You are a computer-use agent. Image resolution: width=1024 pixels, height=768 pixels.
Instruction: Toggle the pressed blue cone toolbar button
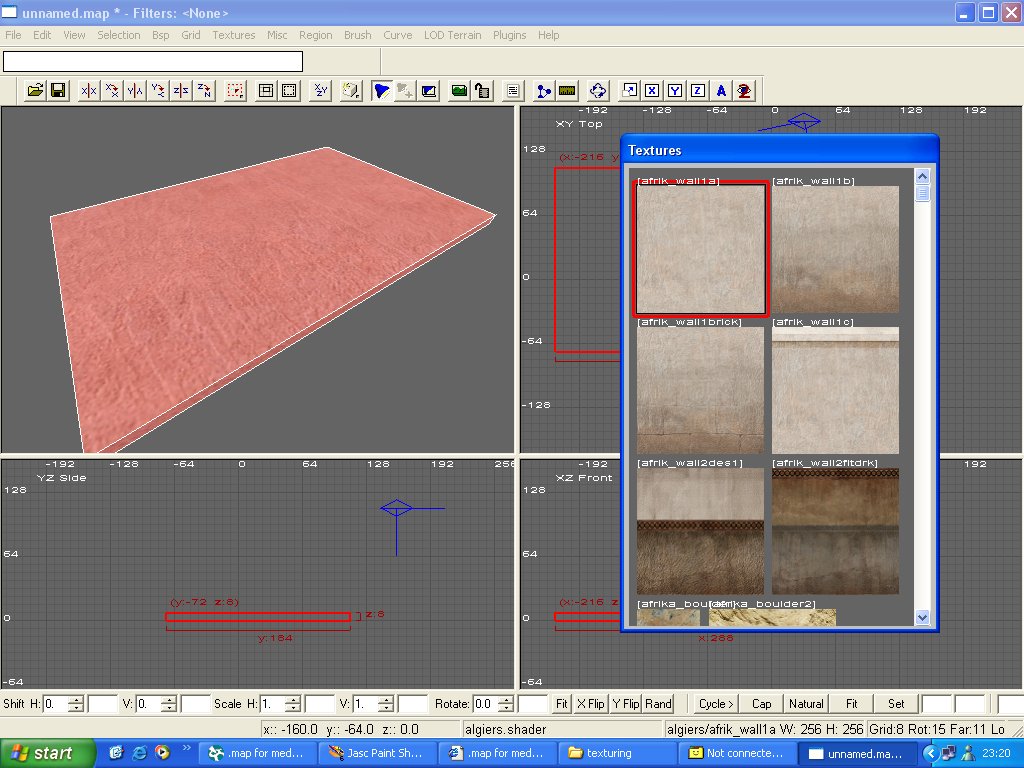point(381,91)
